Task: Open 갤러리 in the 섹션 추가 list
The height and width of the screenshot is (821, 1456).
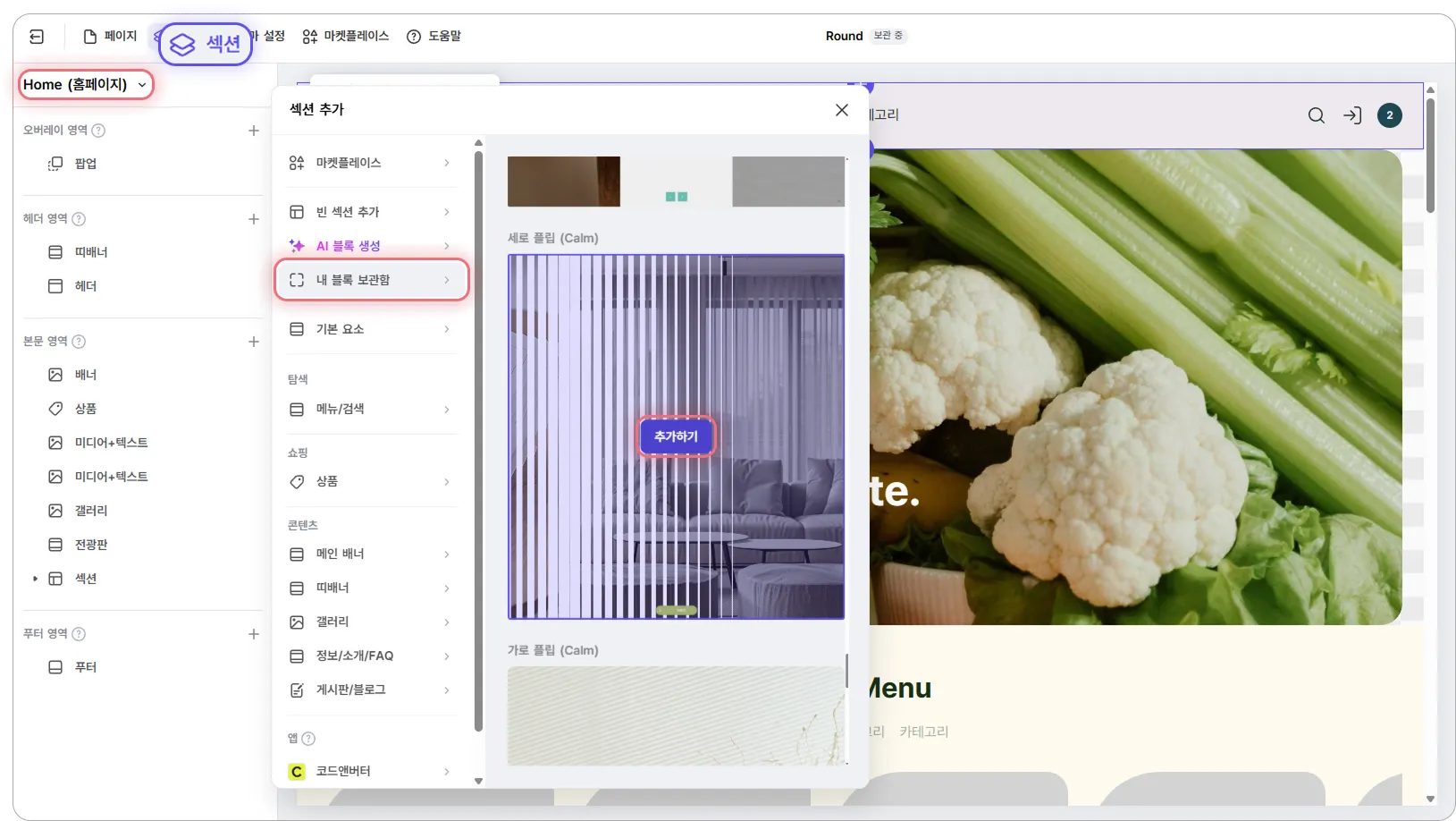Action: tap(371, 622)
